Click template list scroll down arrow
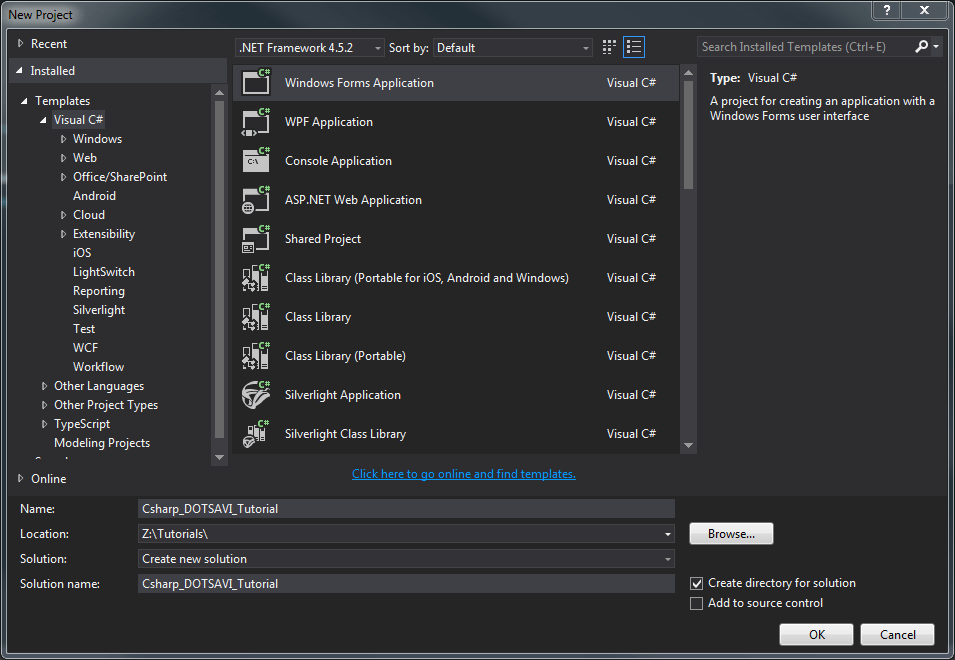This screenshot has width=955, height=660. coord(688,446)
